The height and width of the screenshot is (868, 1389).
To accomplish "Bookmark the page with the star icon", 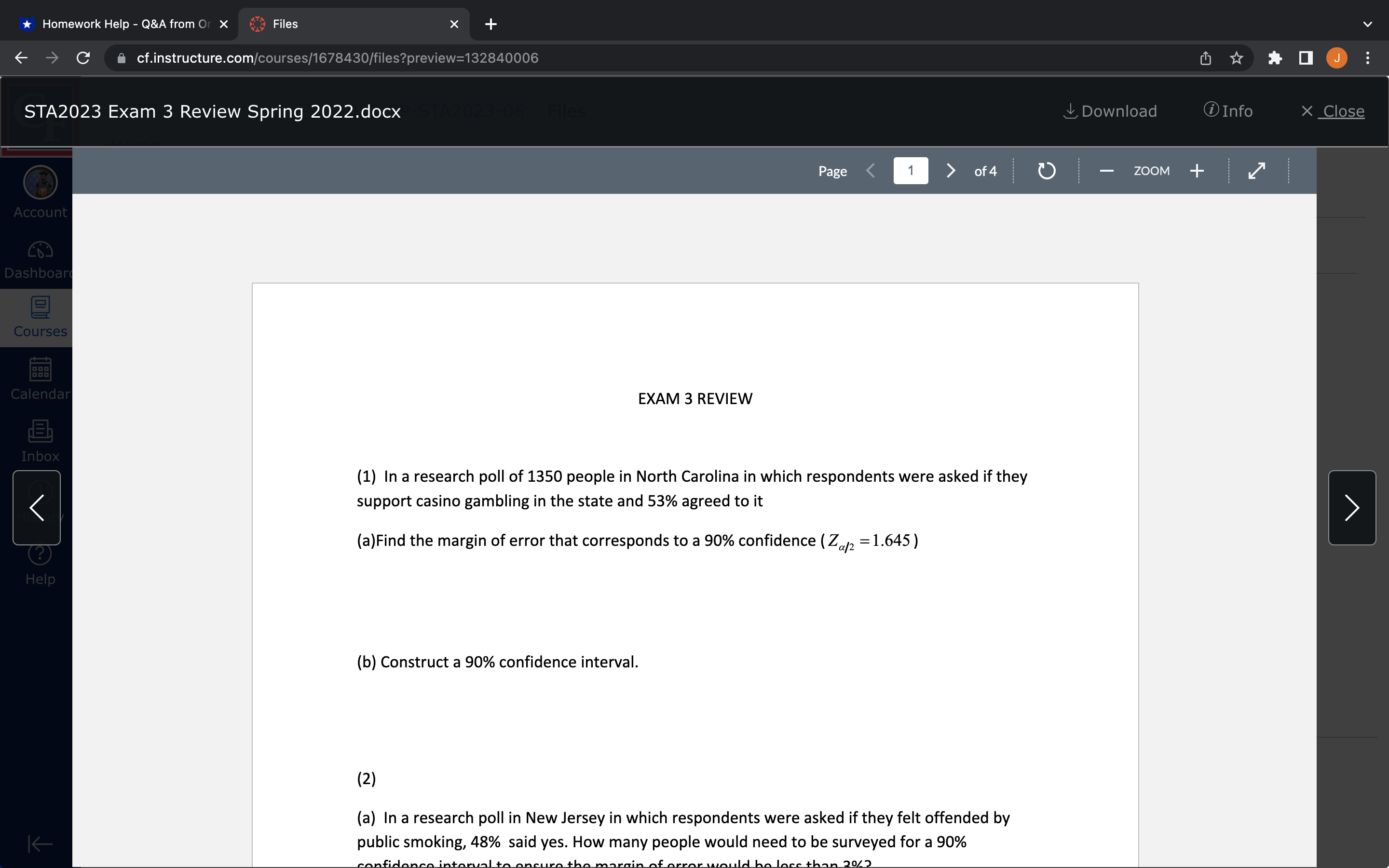I will click(x=1235, y=57).
